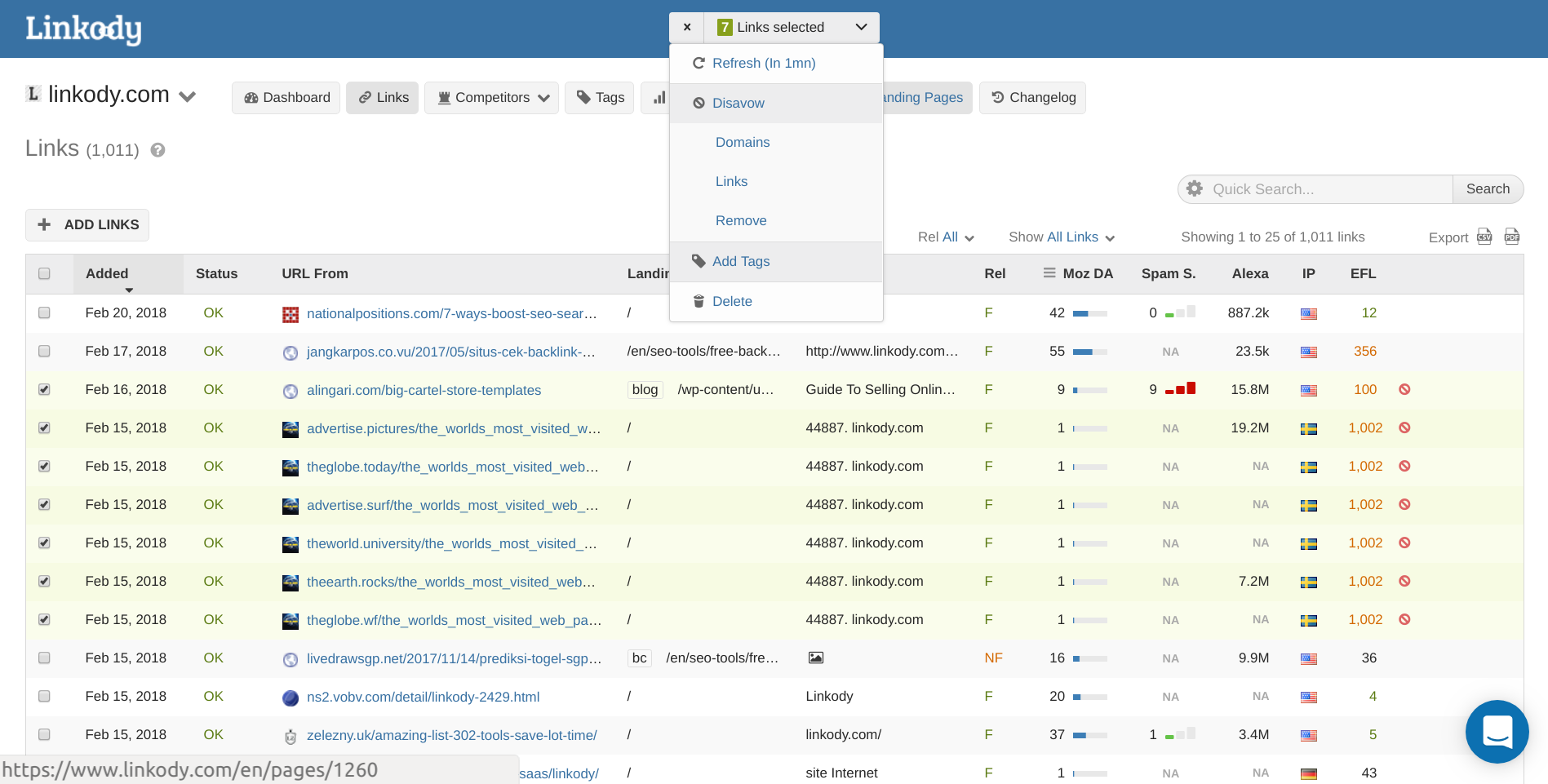Check the livedrawsgp.net row checkbox
This screenshot has width=1548, height=784.
pyautogui.click(x=44, y=658)
